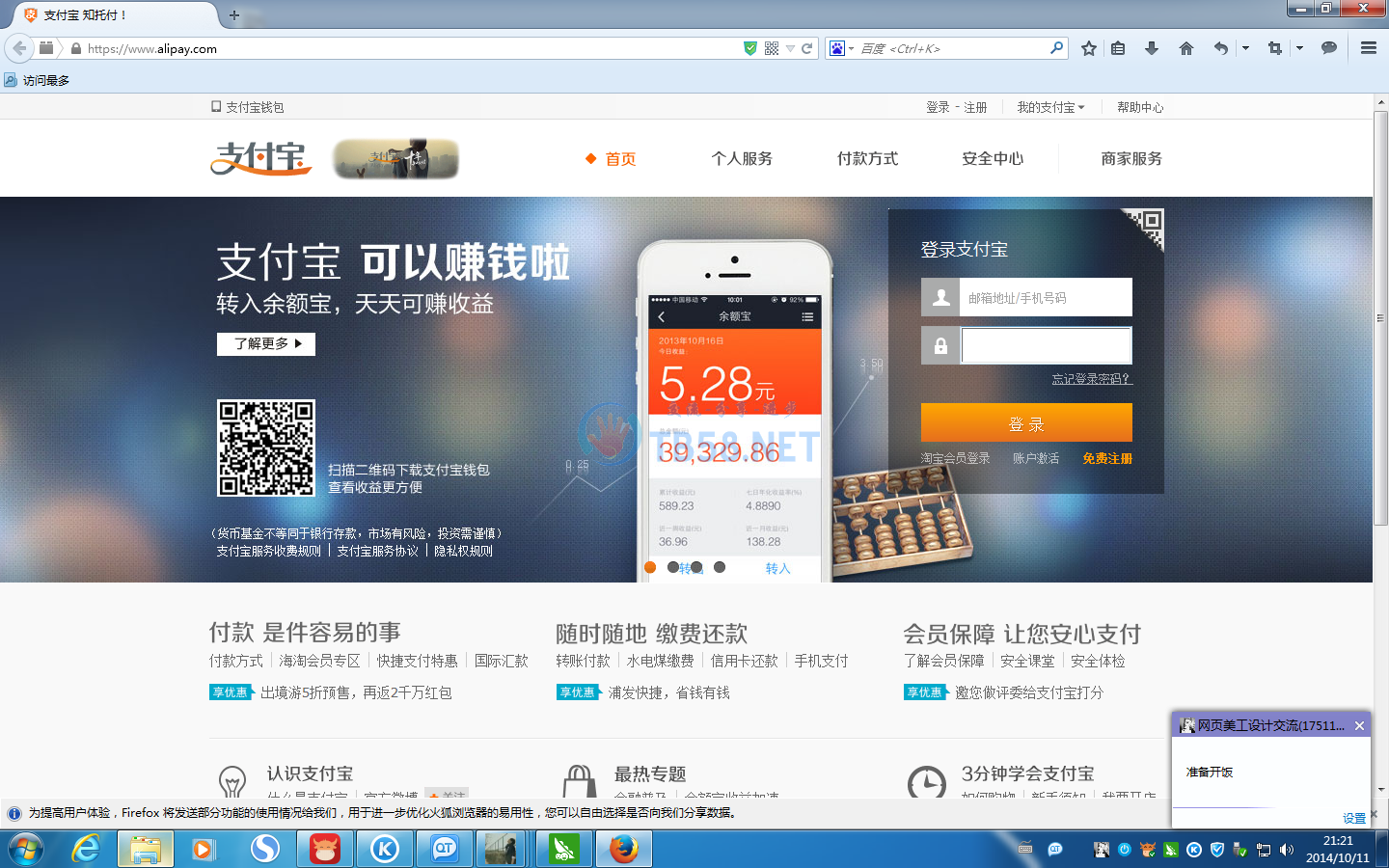Click the 忘记登录密码? link
The image size is (1389, 868).
(x=1092, y=379)
